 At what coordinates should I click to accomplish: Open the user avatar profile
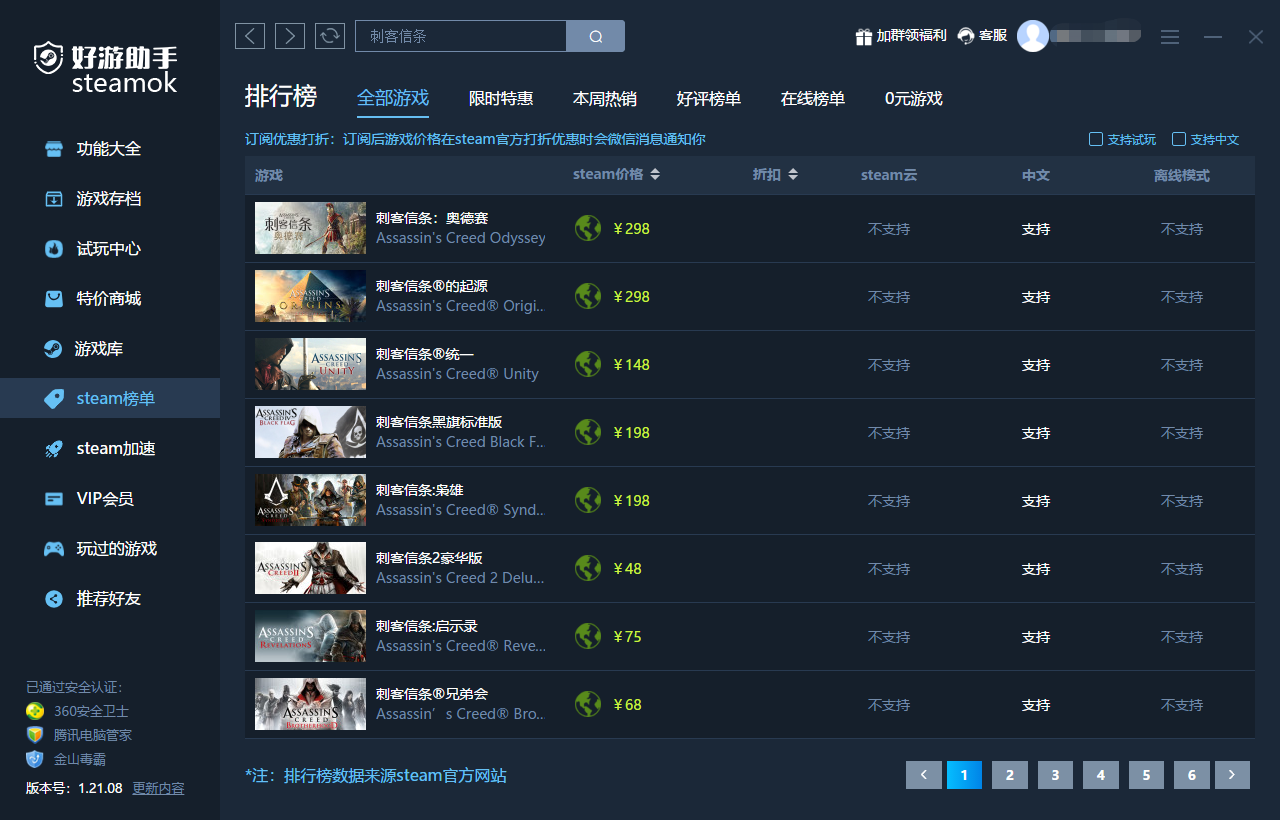pos(1033,36)
